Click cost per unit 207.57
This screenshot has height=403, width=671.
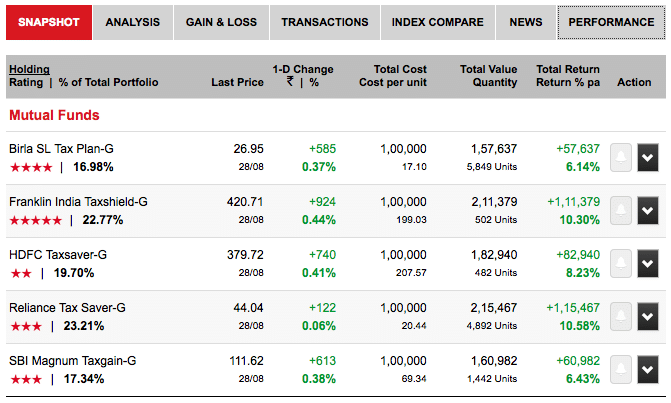(x=411, y=273)
